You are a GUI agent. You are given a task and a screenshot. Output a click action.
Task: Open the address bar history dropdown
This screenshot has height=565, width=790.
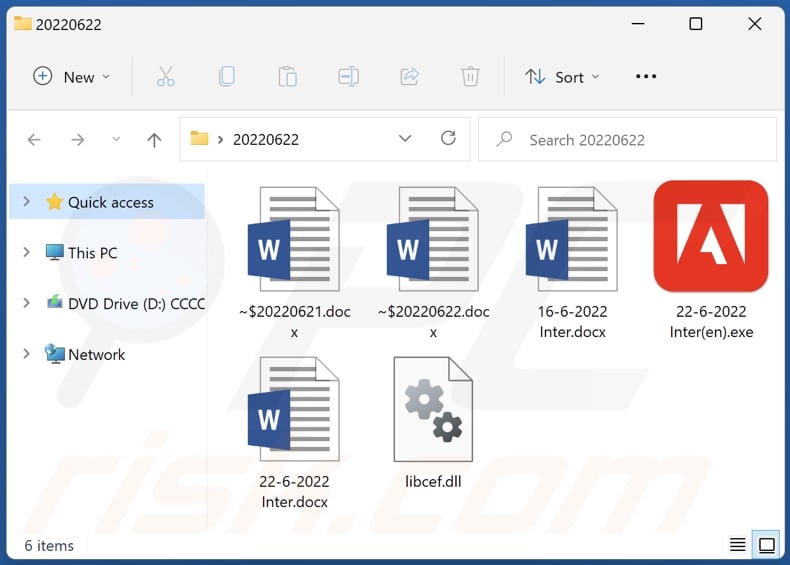click(x=405, y=138)
